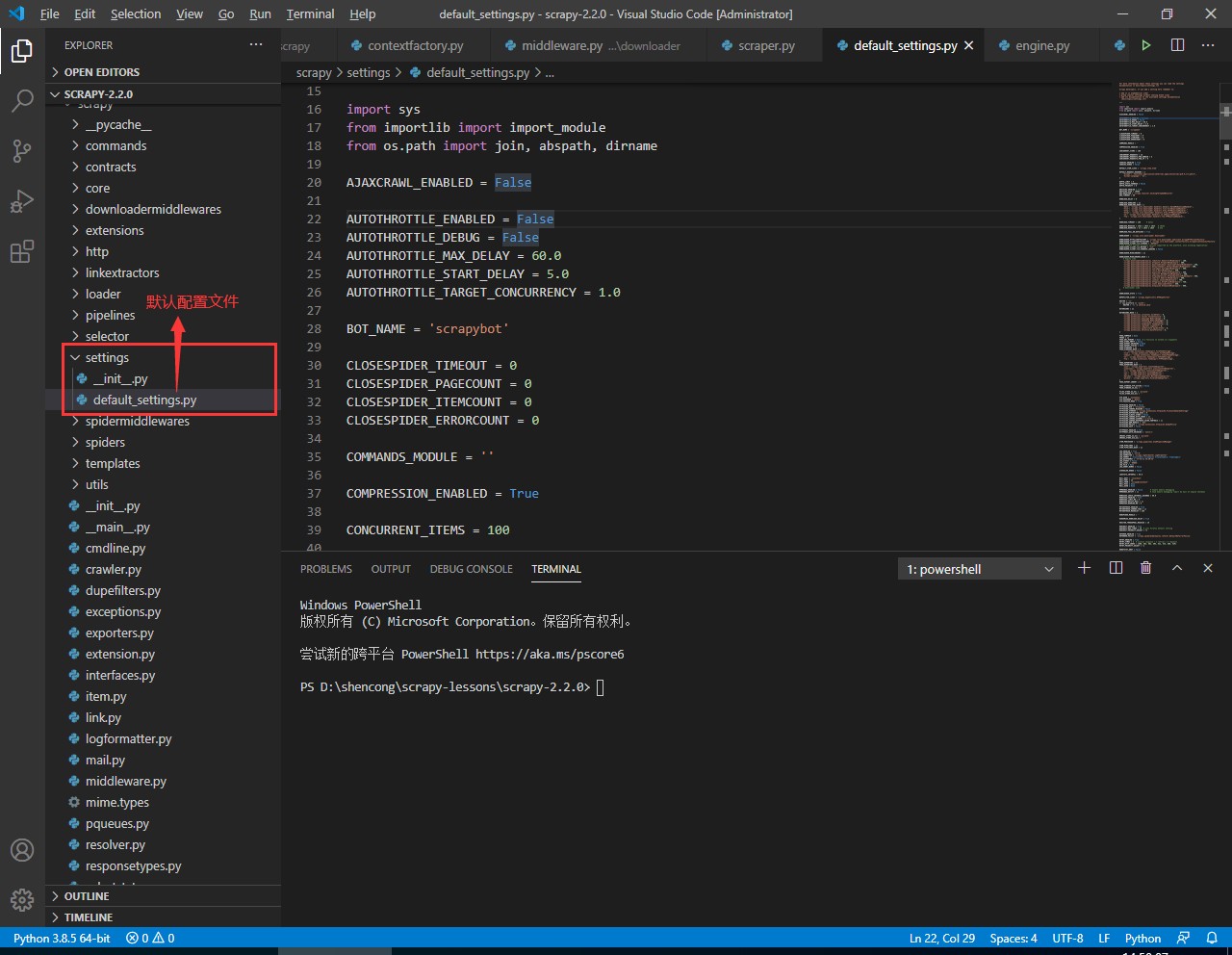Screen dimensions: 1232x955
Task: Open the Terminal menu
Action: (x=310, y=13)
